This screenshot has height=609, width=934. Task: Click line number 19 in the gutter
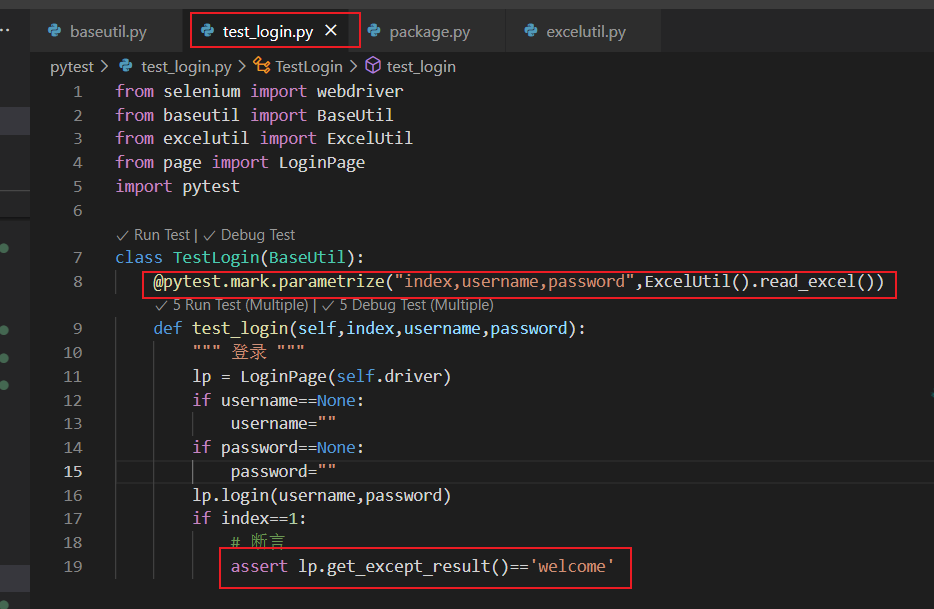coord(73,567)
